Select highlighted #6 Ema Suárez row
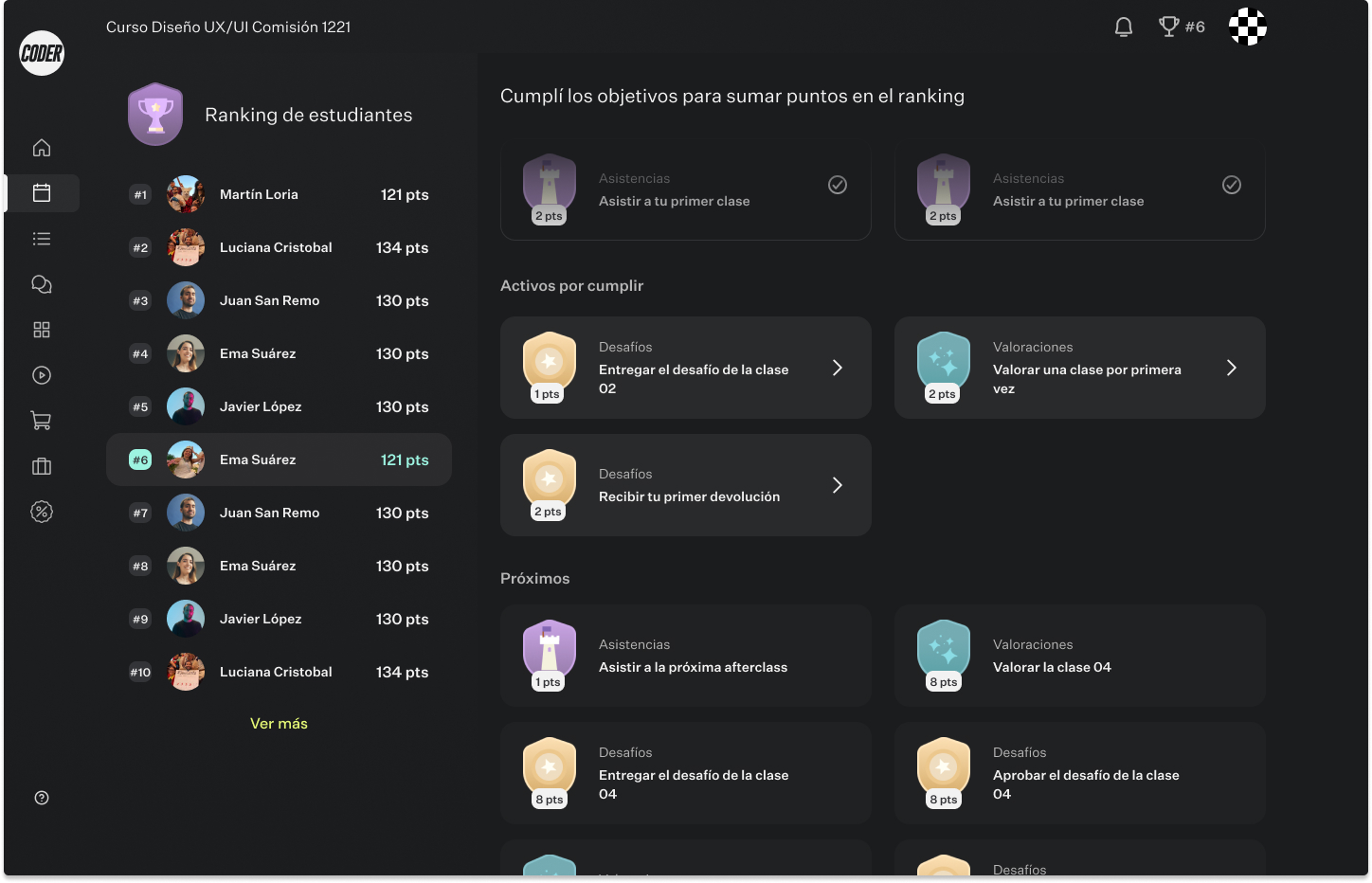The image size is (1372, 883). 279,460
